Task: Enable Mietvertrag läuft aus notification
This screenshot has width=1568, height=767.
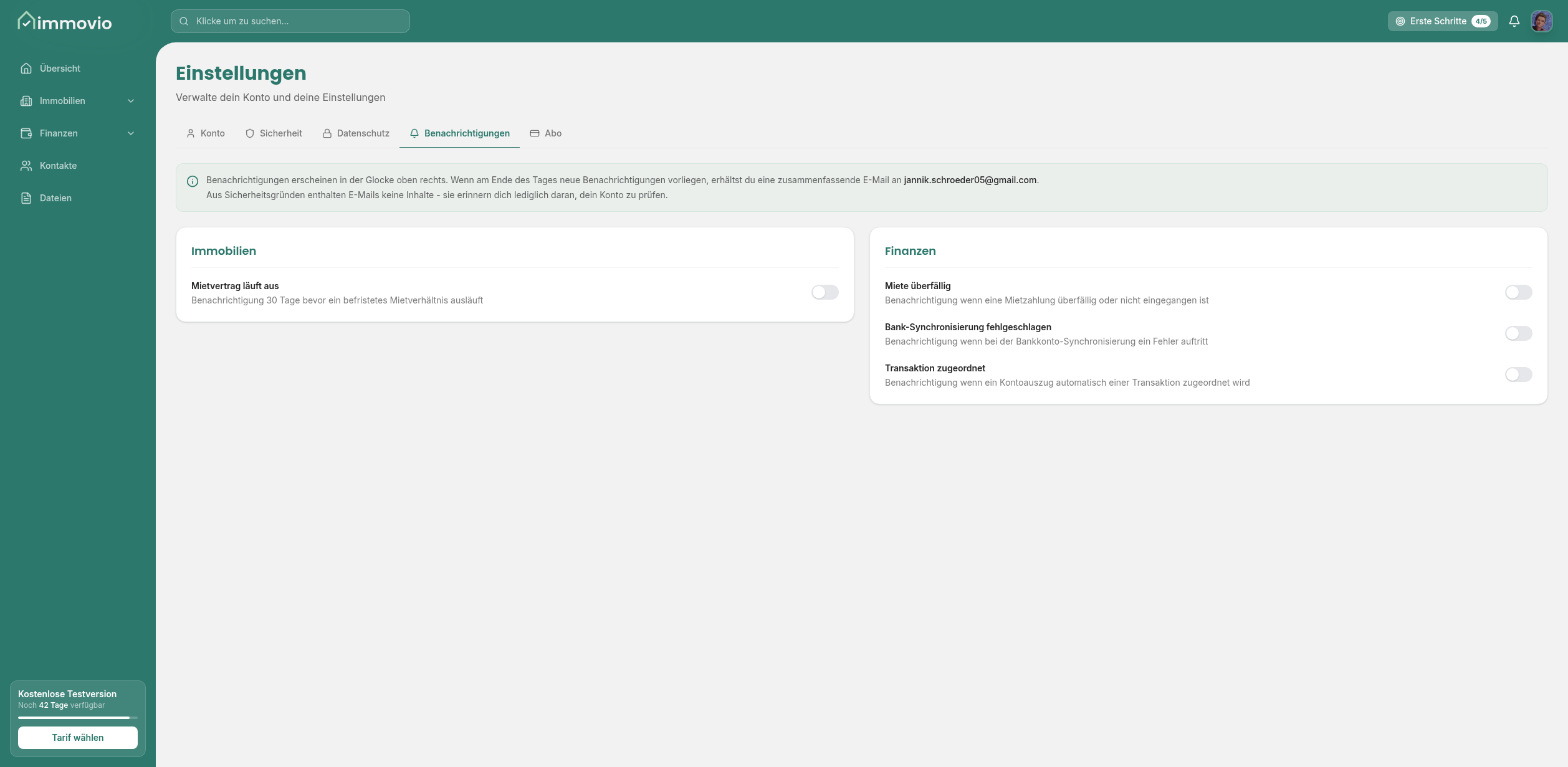Action: [825, 292]
